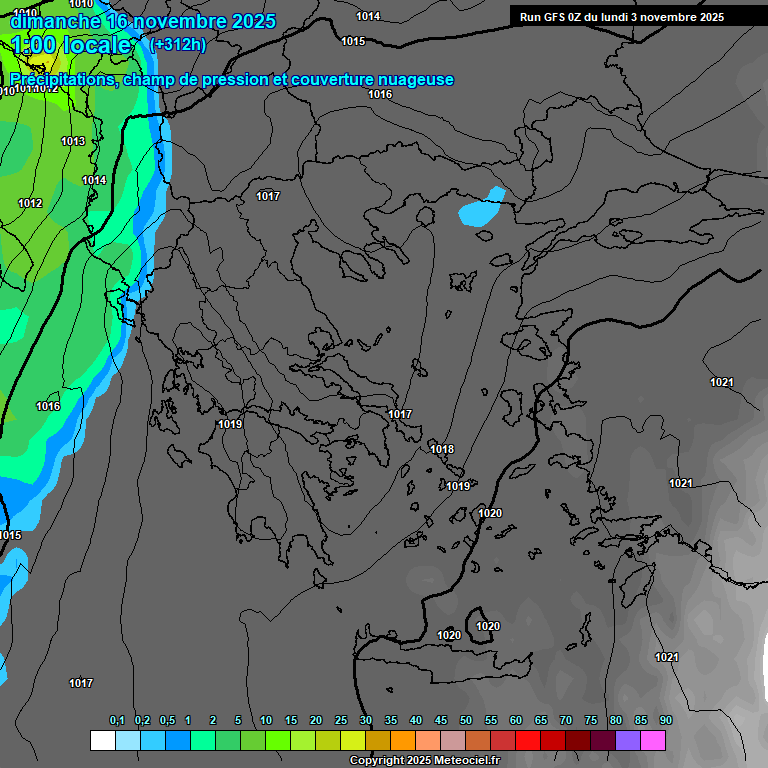Select the magenta 90 legend swatch

[x=653, y=740]
